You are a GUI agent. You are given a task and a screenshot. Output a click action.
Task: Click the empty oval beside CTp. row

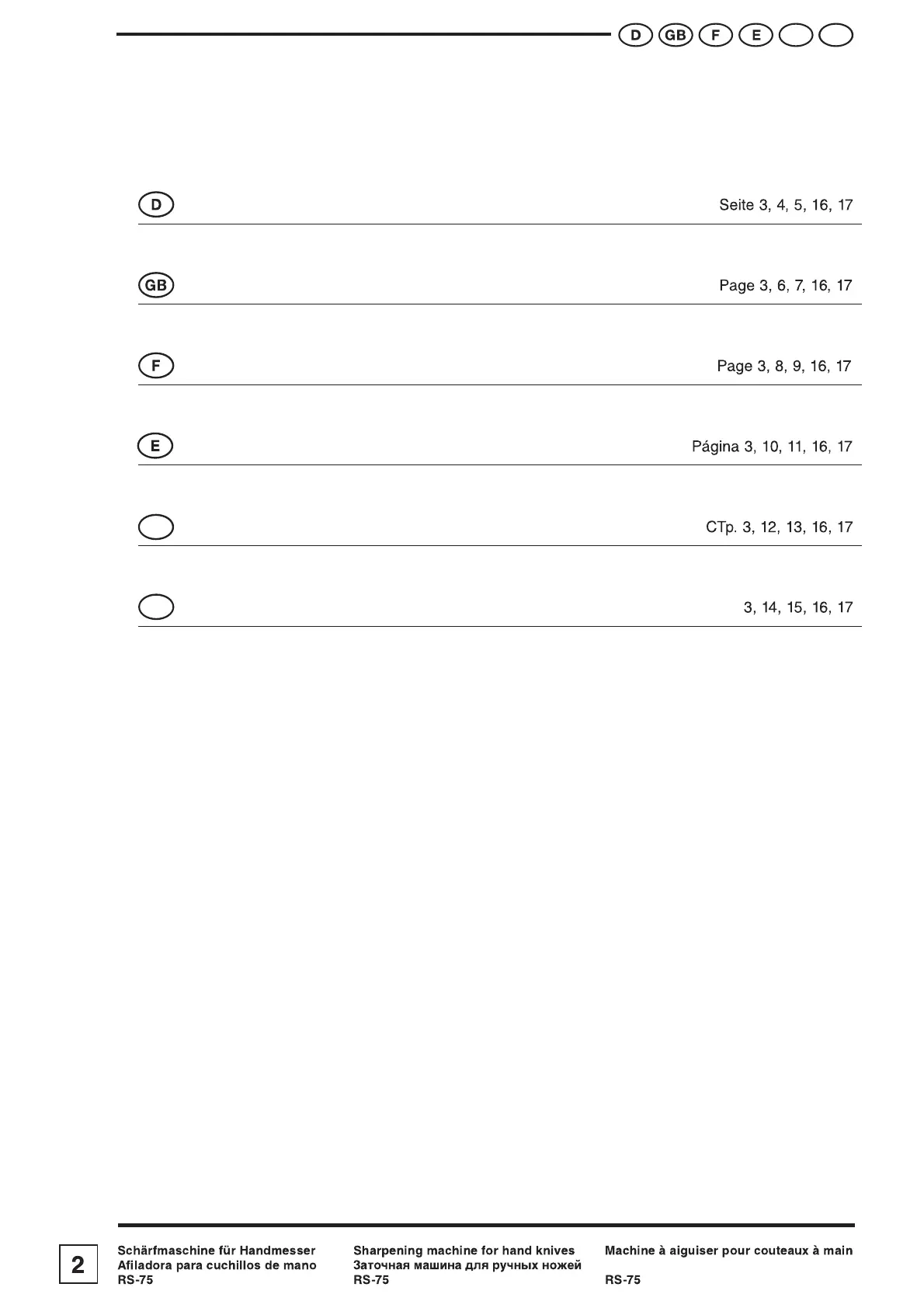pyautogui.click(x=156, y=527)
